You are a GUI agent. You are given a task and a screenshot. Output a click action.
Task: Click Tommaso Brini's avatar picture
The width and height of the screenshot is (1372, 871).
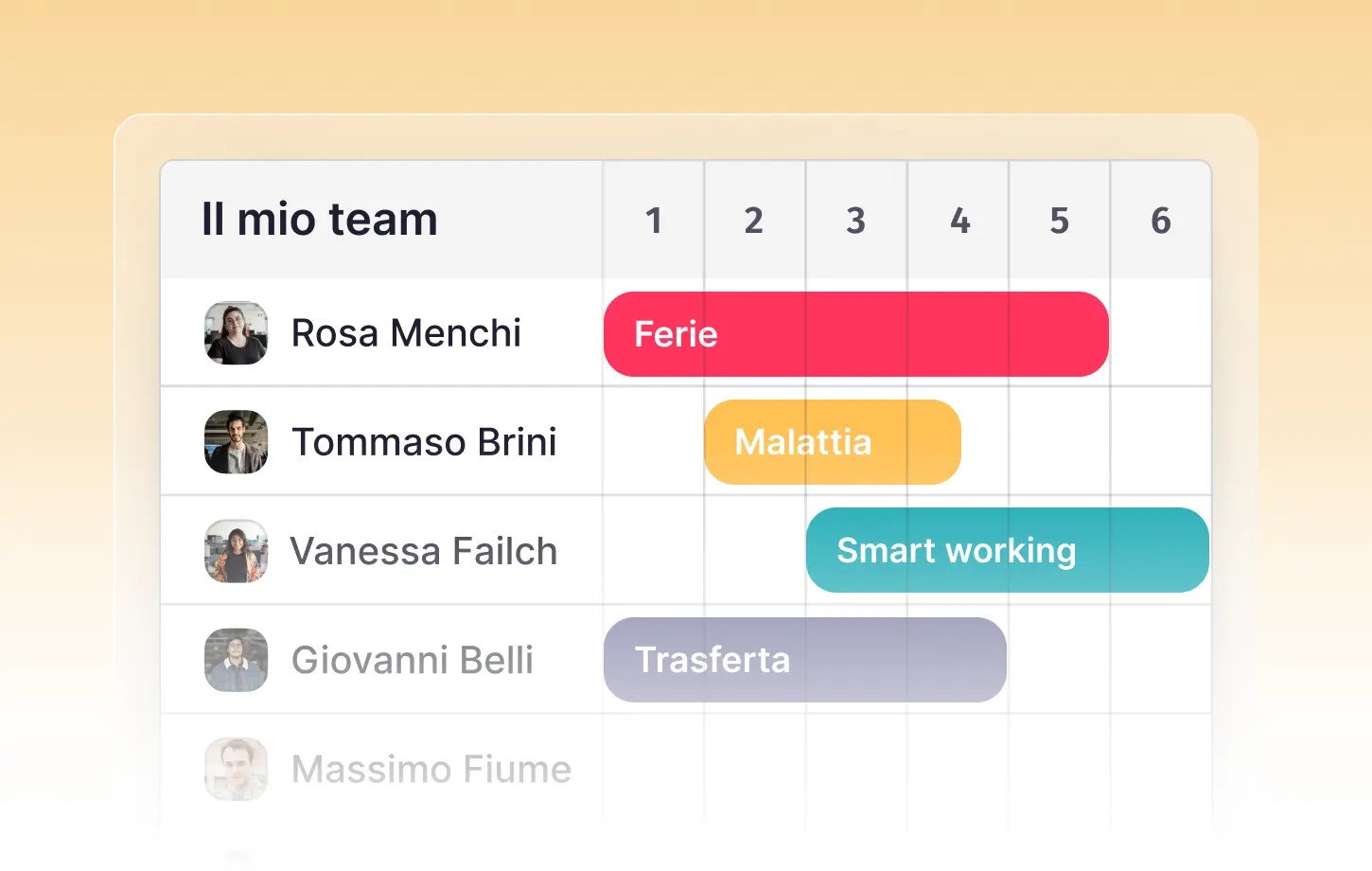coord(236,442)
